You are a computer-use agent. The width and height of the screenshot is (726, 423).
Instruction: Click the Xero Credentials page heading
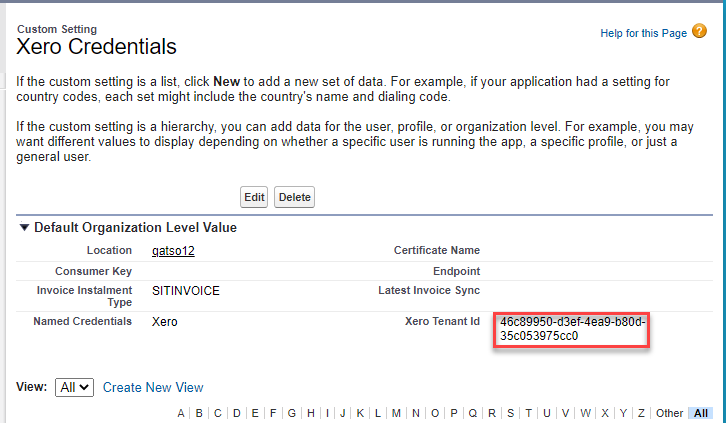pyautogui.click(x=96, y=47)
